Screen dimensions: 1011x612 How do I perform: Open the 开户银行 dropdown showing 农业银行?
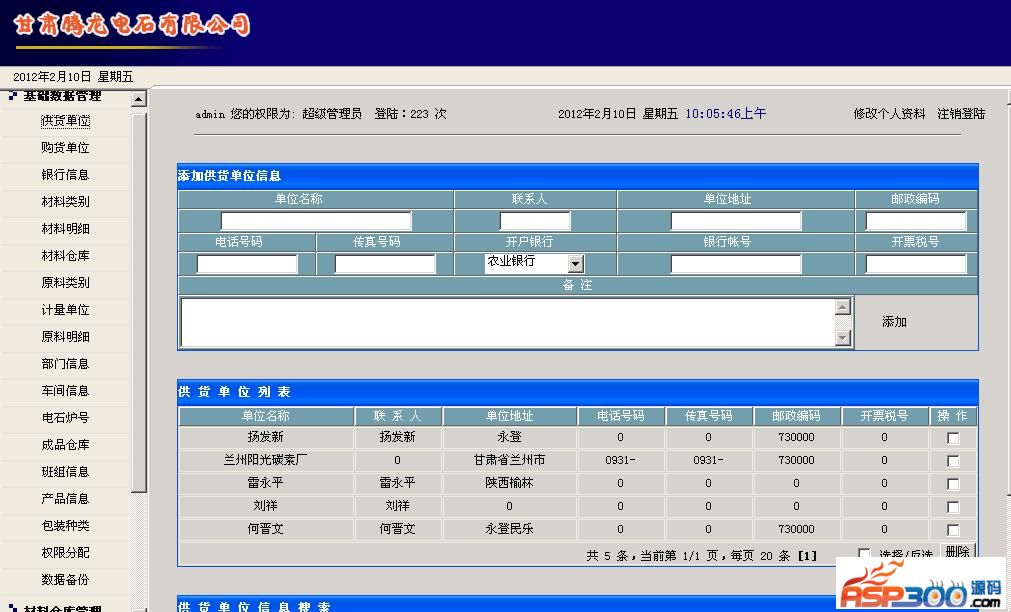click(x=575, y=264)
